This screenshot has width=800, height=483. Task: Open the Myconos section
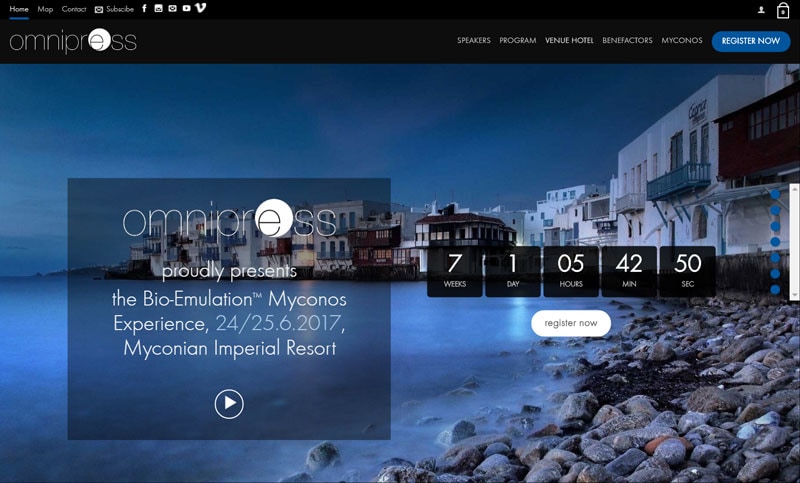pyautogui.click(x=682, y=40)
